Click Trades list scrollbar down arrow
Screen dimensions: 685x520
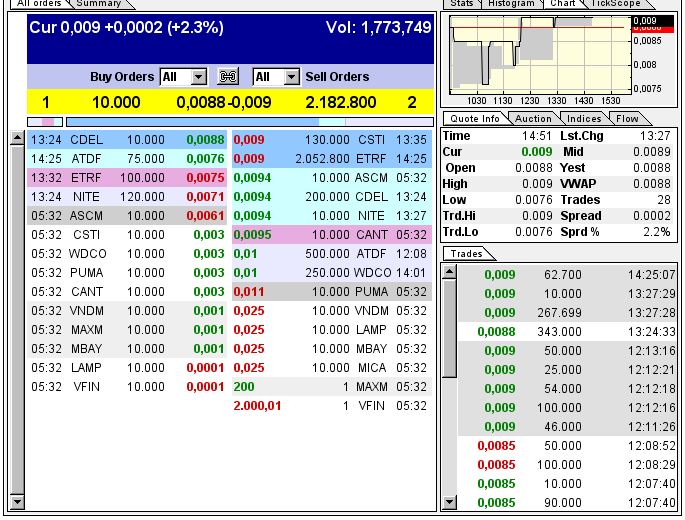point(449,502)
